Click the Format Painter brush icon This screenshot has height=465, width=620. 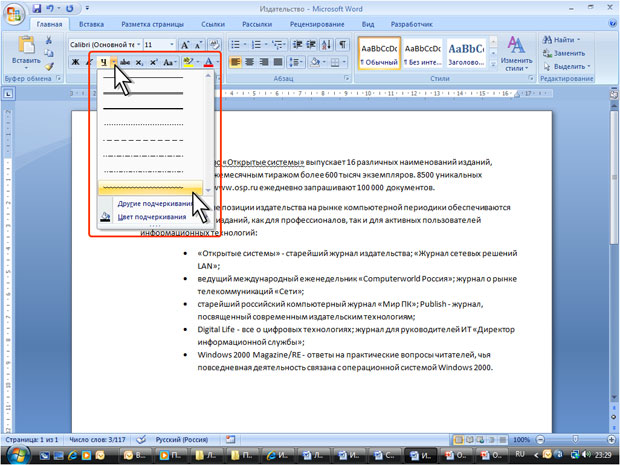(49, 66)
